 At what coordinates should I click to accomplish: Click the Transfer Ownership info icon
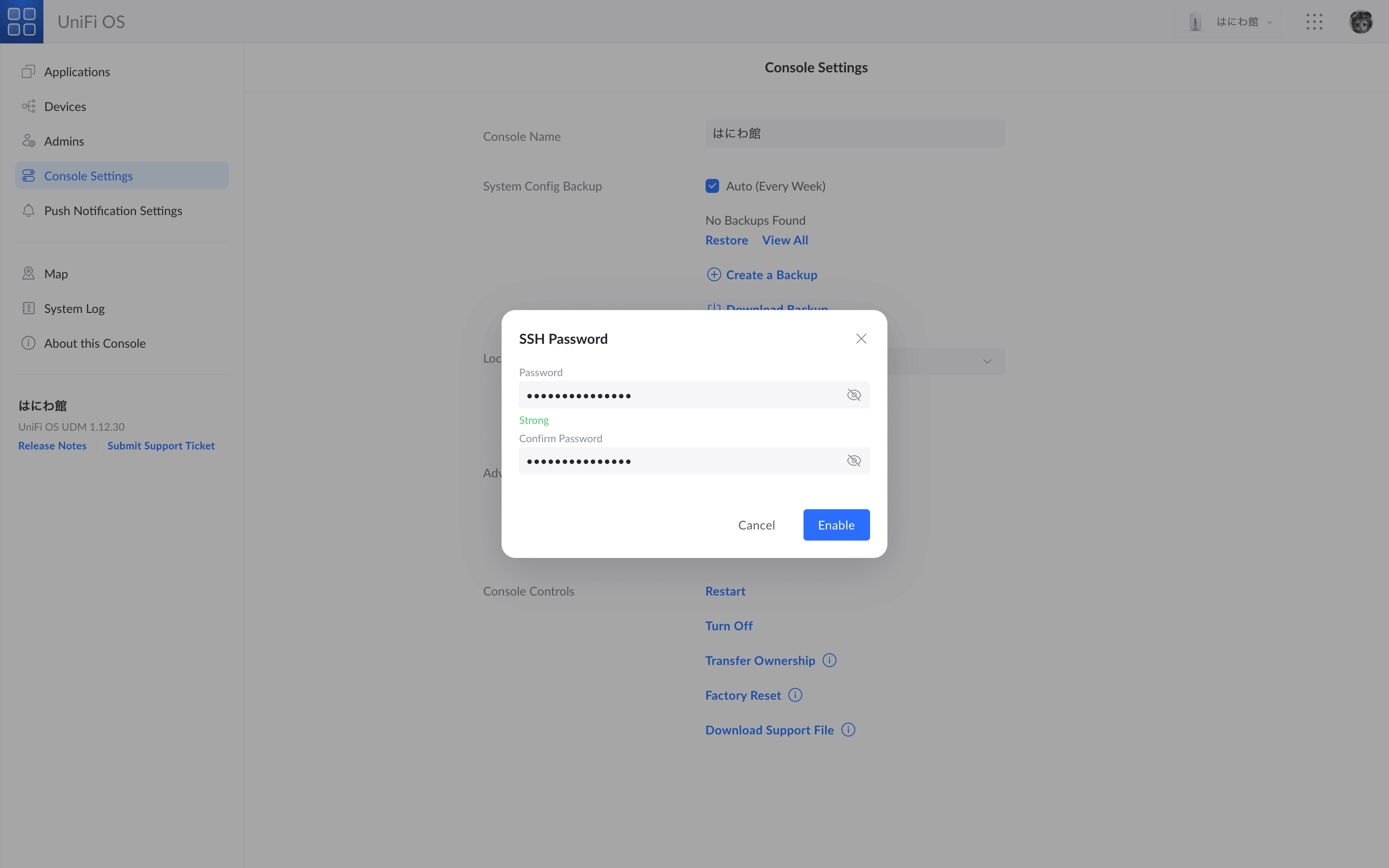tap(830, 660)
